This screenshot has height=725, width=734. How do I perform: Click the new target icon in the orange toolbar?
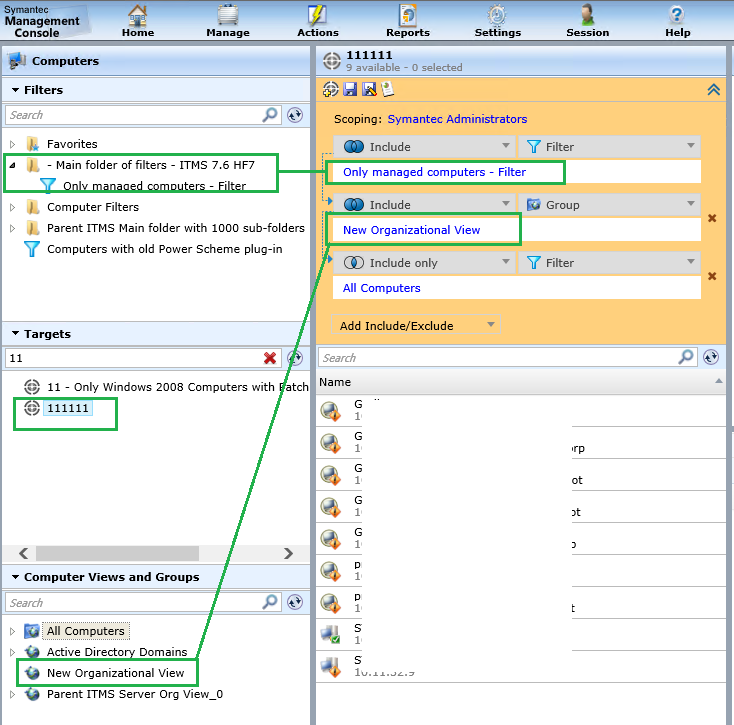[330, 89]
